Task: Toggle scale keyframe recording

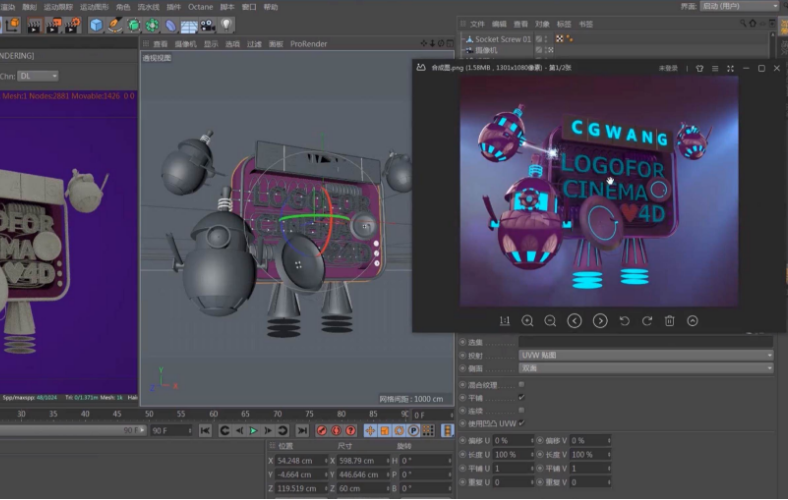Action: 384,431
